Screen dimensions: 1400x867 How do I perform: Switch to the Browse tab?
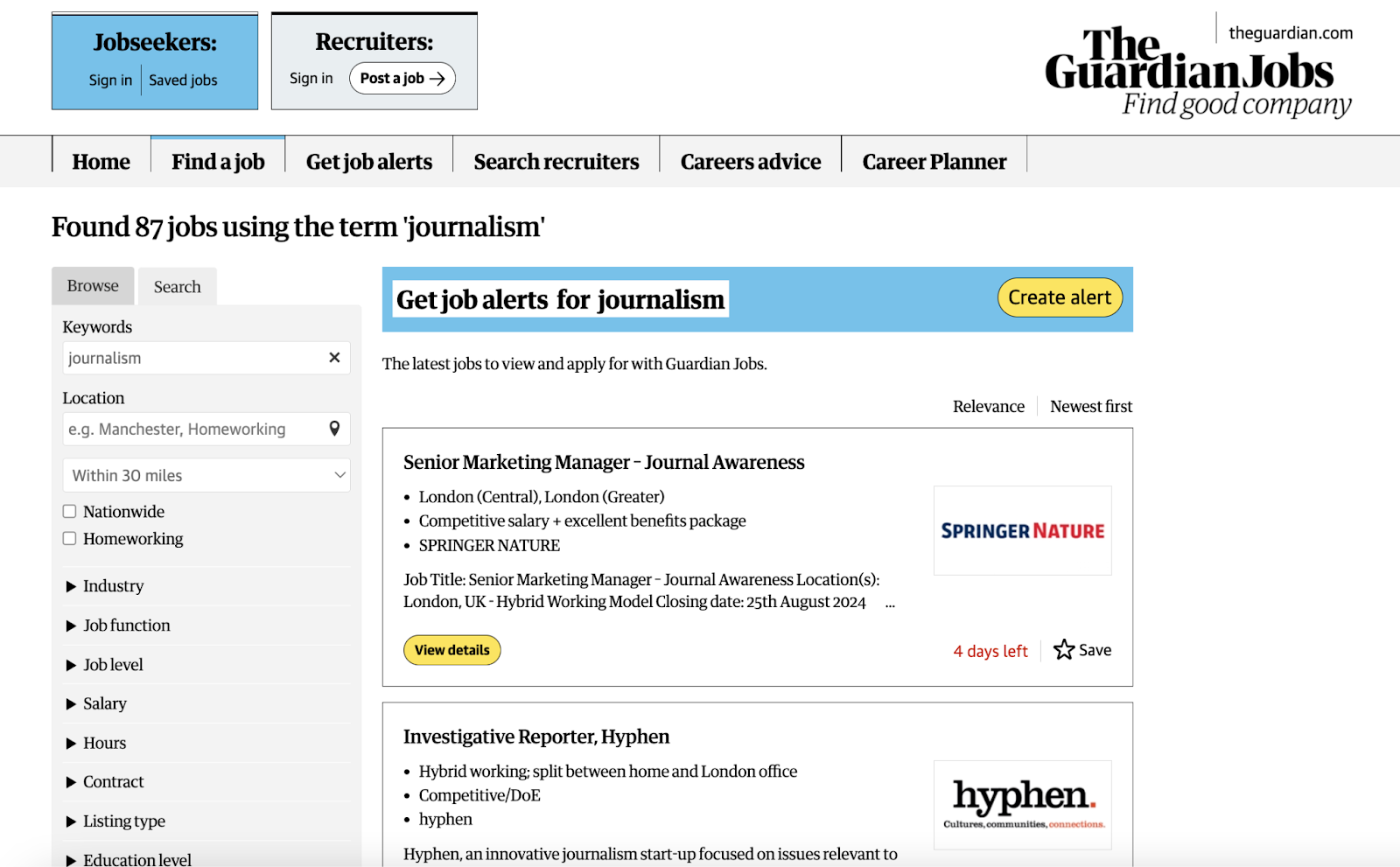[93, 286]
